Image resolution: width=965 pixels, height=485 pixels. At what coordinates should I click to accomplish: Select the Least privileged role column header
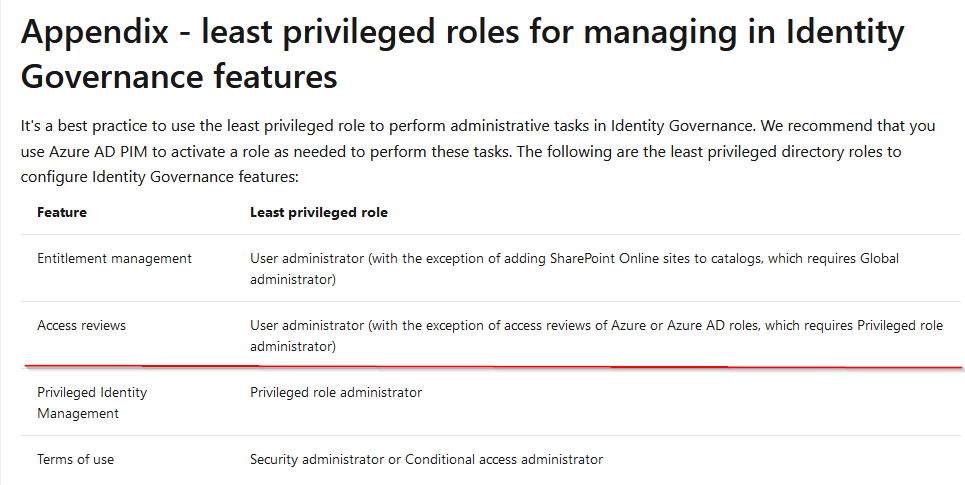[x=319, y=212]
